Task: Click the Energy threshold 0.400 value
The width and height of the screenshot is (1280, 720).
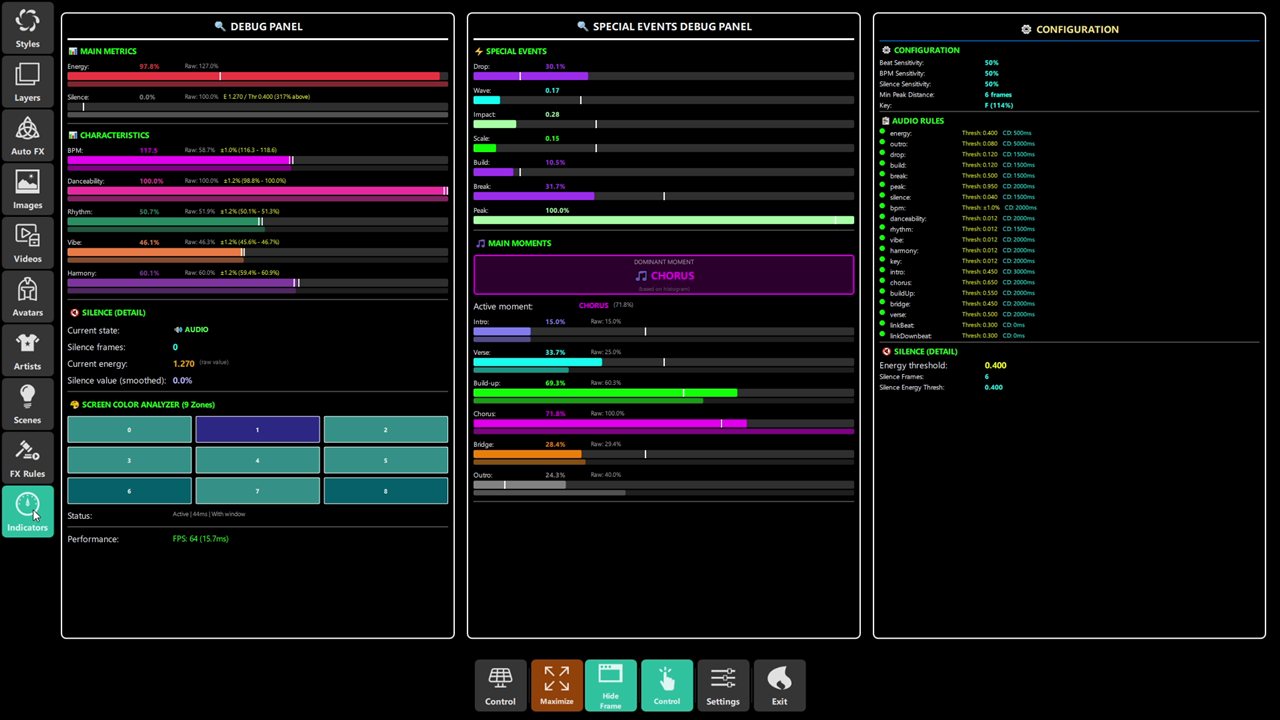Action: tap(995, 366)
